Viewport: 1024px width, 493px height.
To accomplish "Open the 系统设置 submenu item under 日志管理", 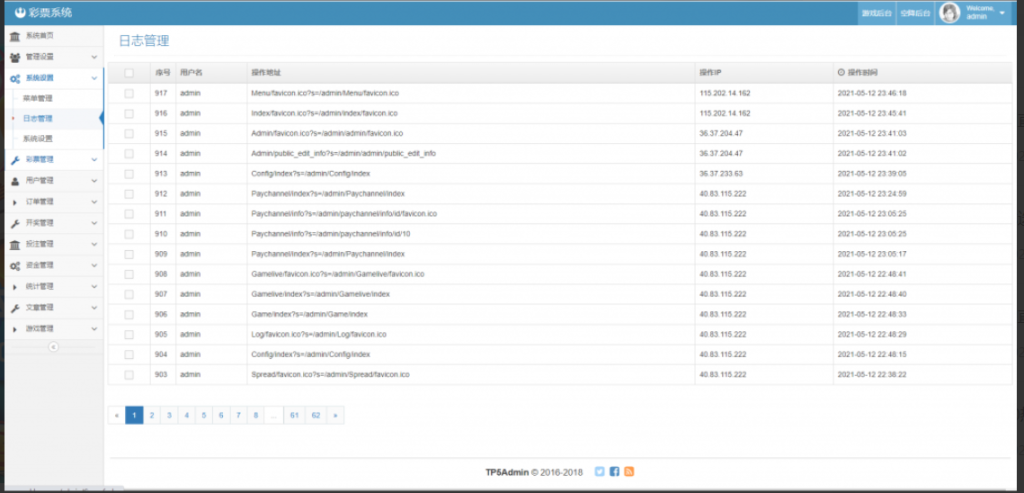I will point(37,139).
